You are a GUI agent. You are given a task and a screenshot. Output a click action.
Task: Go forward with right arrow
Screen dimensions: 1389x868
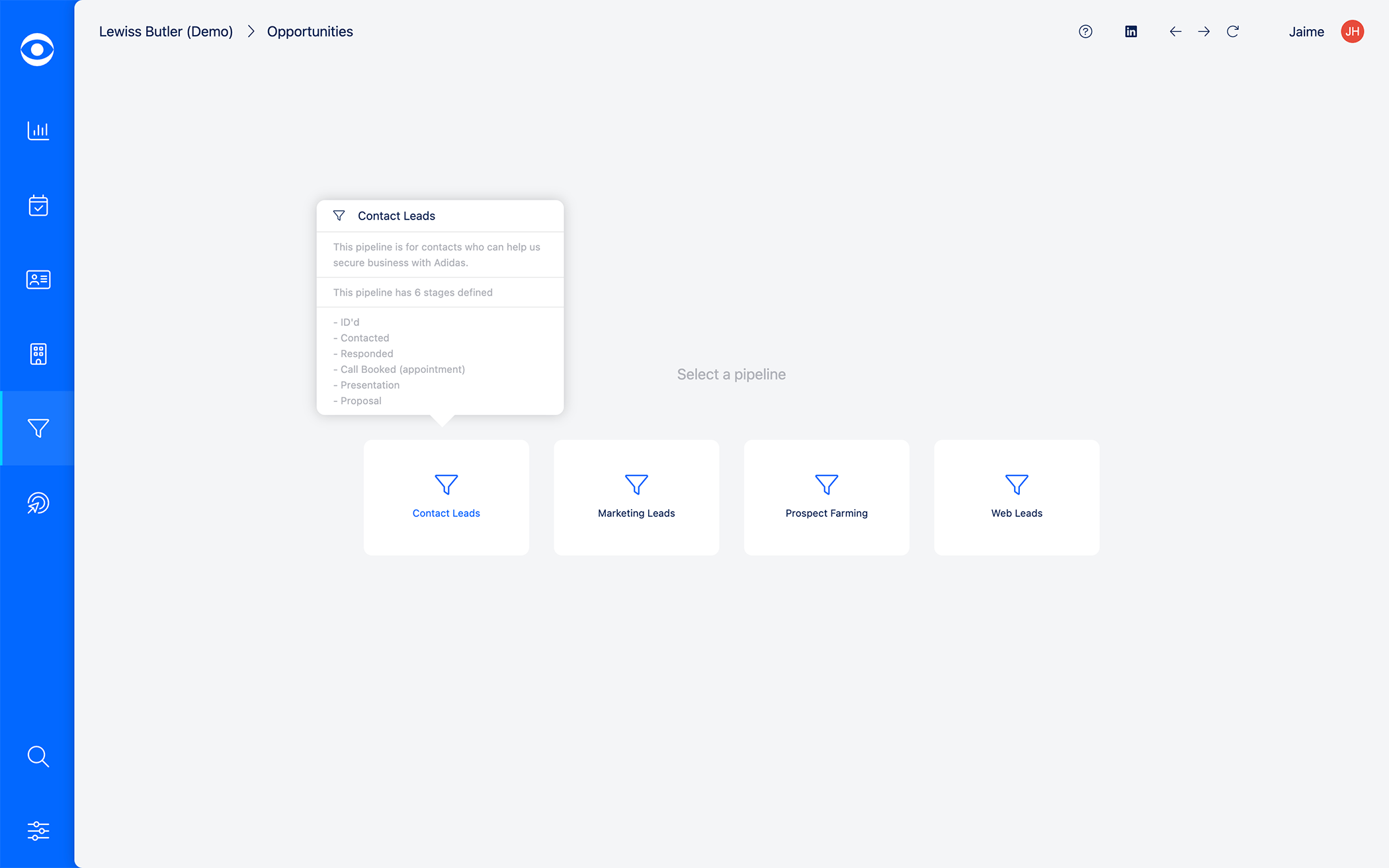click(1204, 32)
